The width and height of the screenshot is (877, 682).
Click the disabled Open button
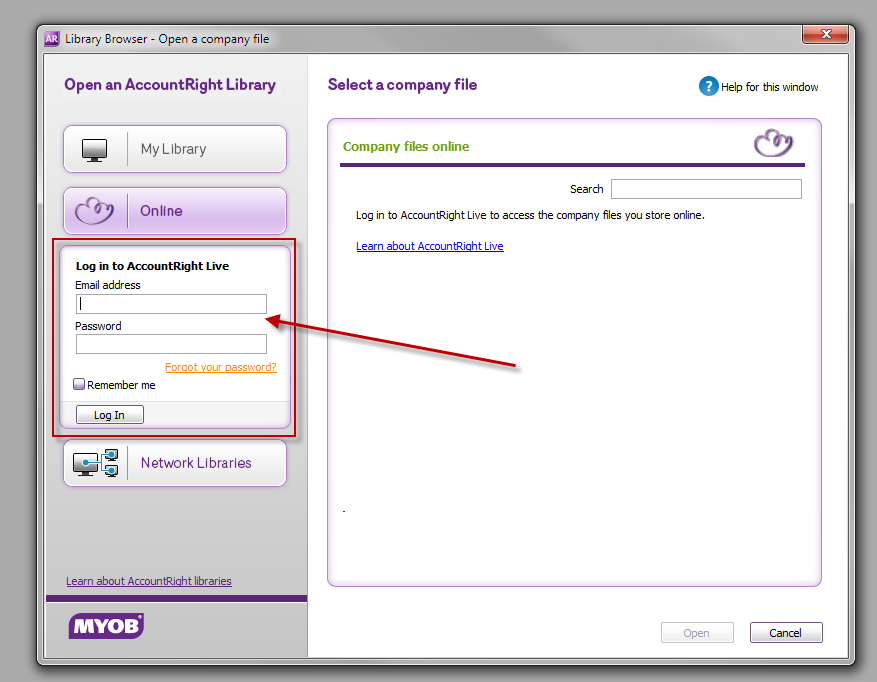(x=697, y=633)
